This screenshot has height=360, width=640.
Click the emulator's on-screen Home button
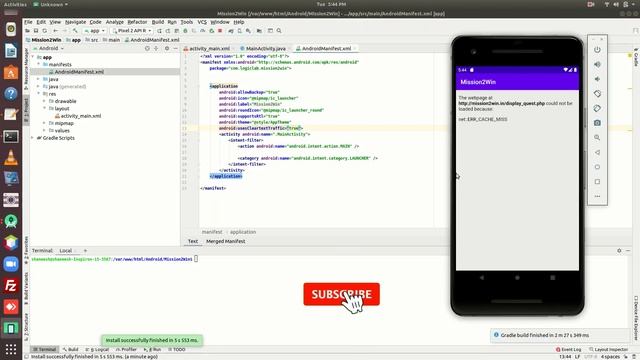517,278
